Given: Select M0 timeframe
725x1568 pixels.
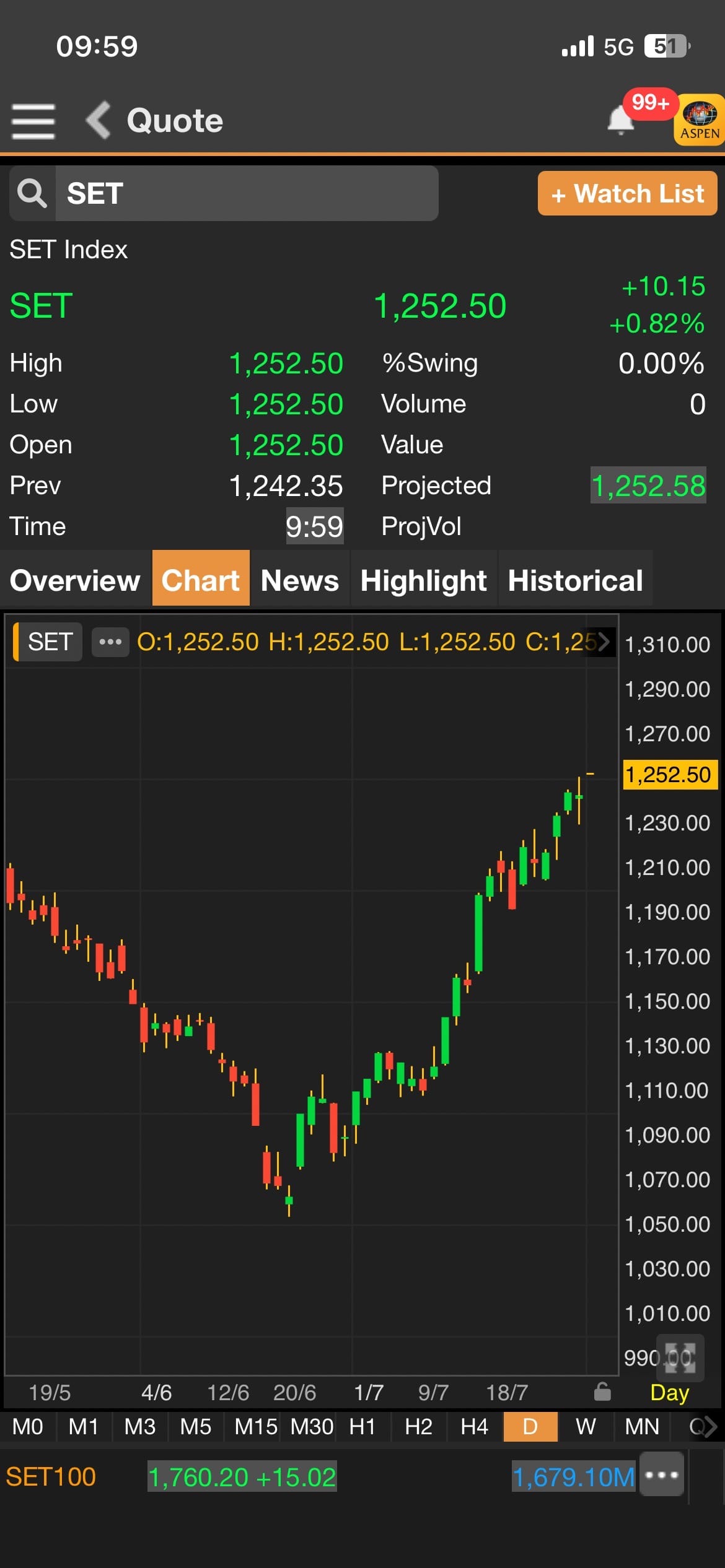Looking at the screenshot, I should pyautogui.click(x=28, y=1427).
